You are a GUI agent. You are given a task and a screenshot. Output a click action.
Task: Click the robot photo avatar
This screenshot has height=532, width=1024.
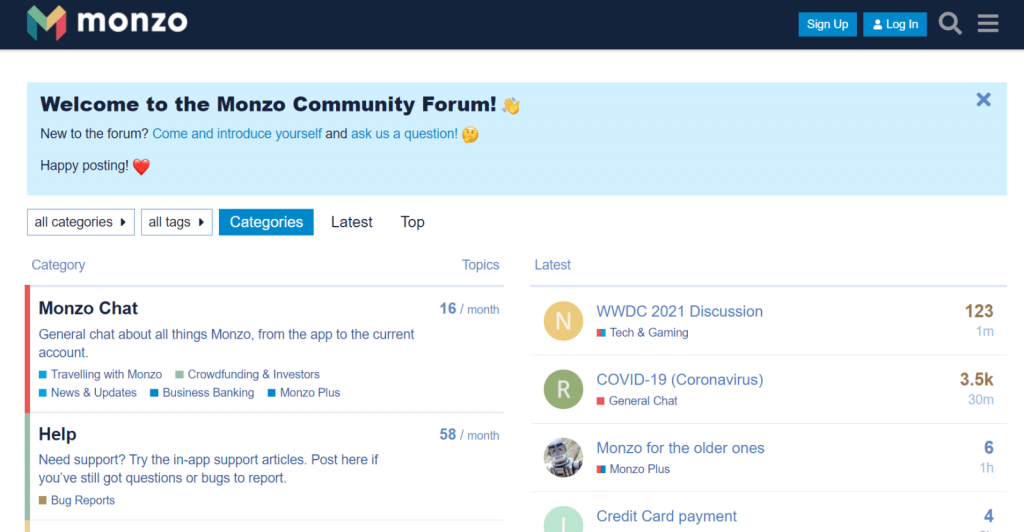tap(563, 458)
